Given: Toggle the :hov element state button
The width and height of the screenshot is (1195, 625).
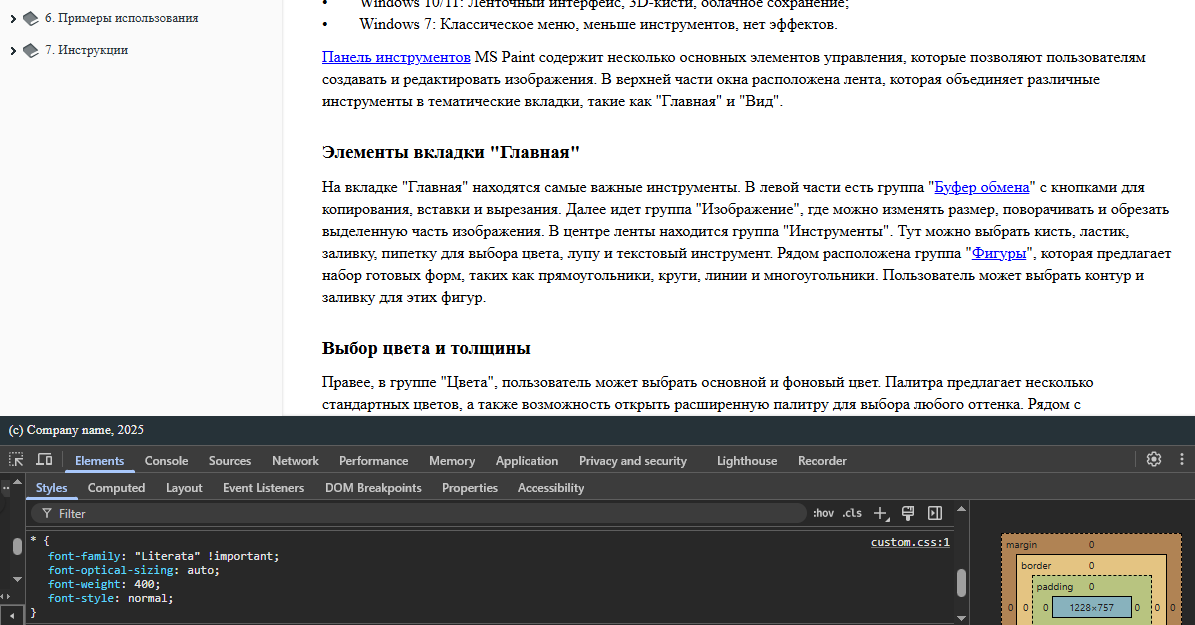Looking at the screenshot, I should point(823,513).
